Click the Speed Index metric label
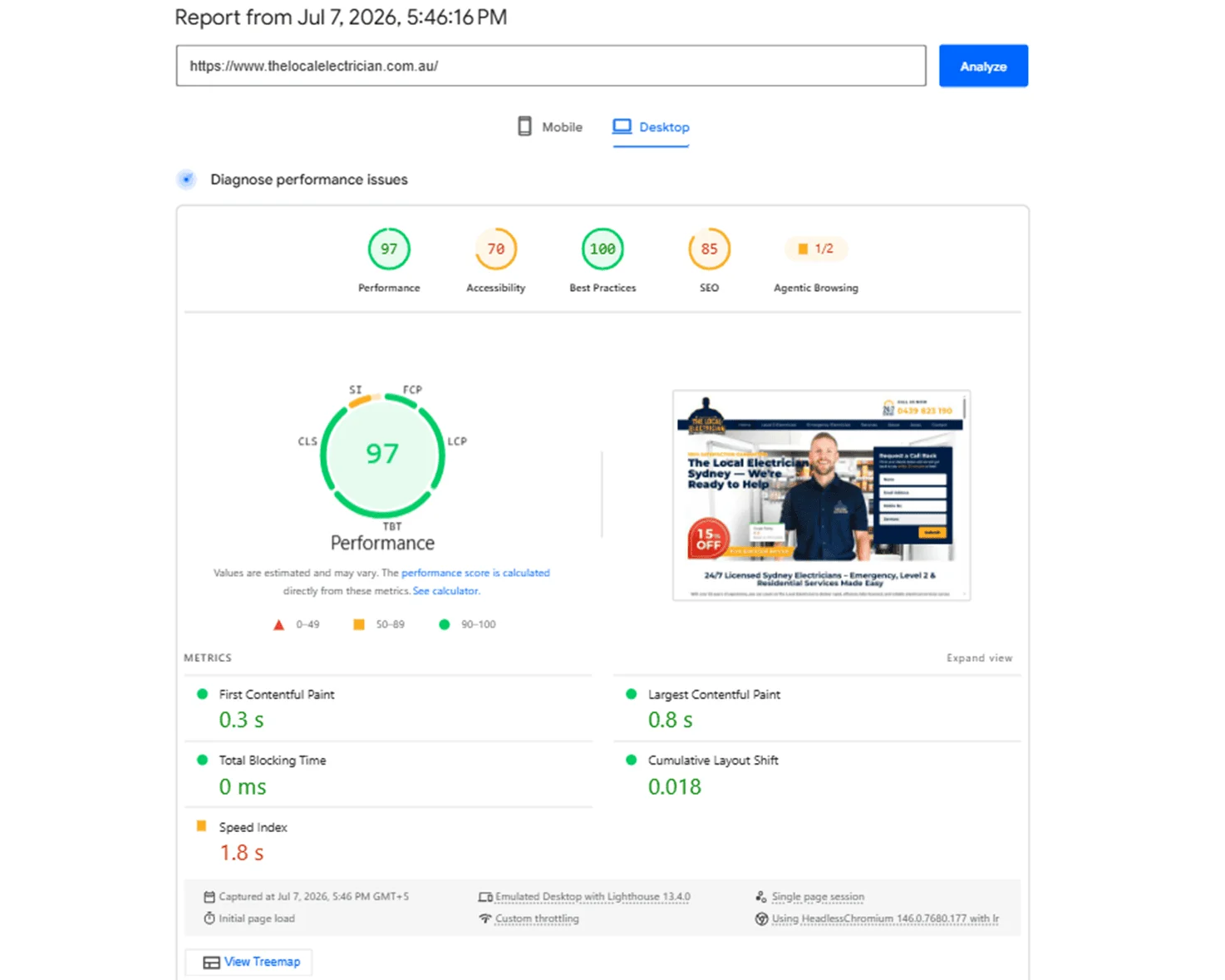This screenshot has height=980, width=1225. click(253, 827)
